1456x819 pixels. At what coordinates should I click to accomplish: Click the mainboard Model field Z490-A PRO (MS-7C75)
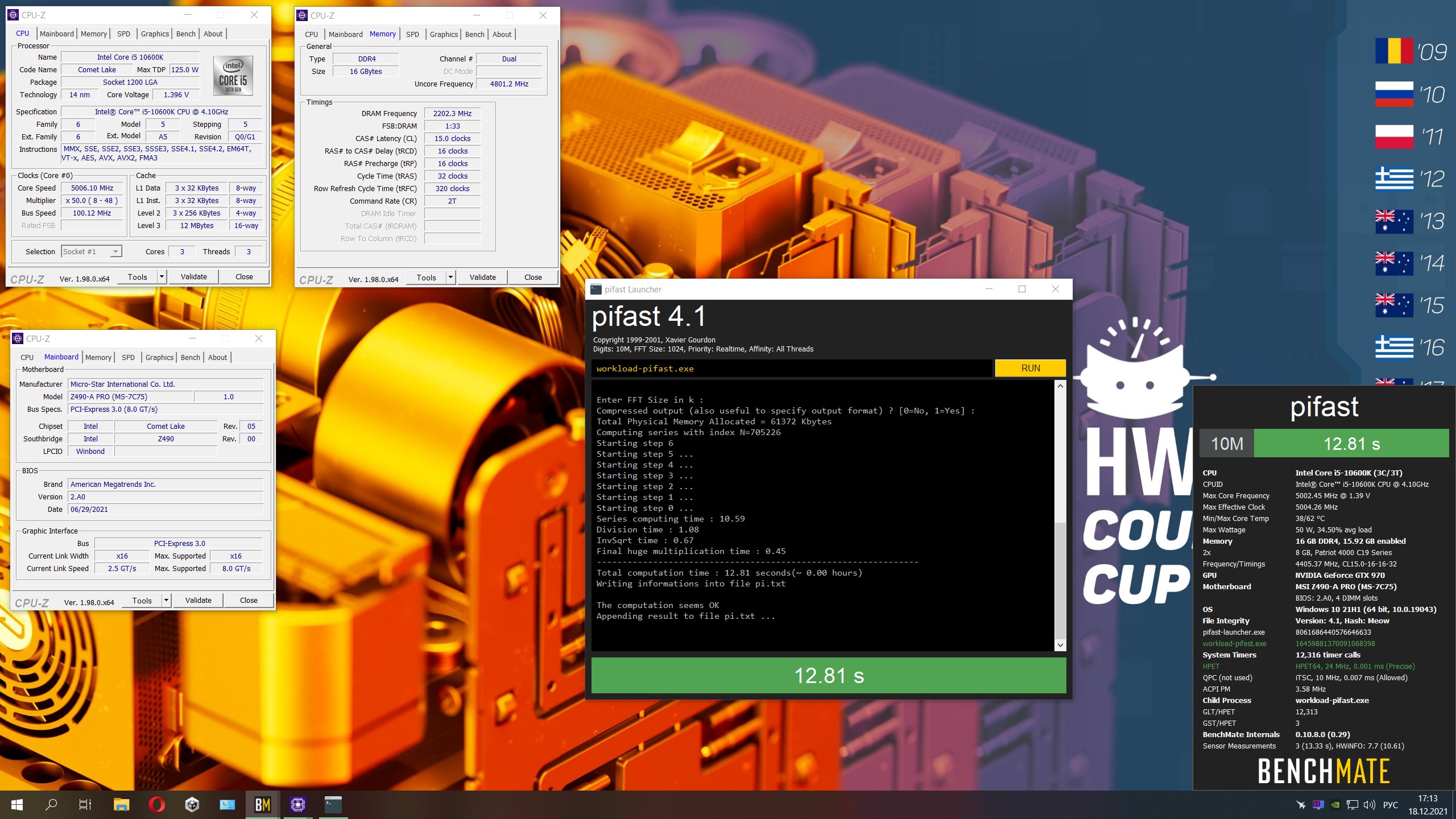[x=130, y=397]
